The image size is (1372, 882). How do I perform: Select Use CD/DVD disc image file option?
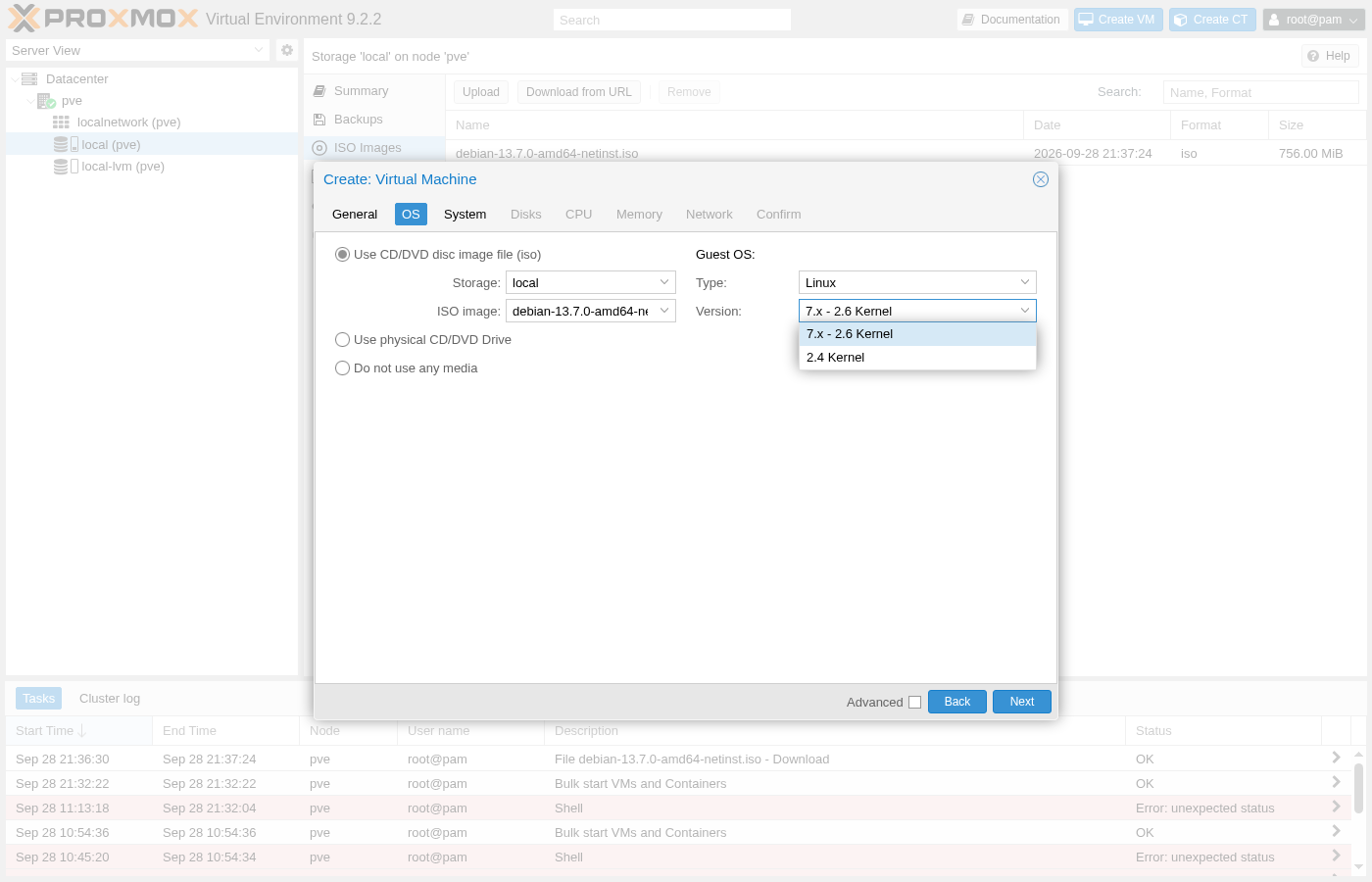point(342,255)
